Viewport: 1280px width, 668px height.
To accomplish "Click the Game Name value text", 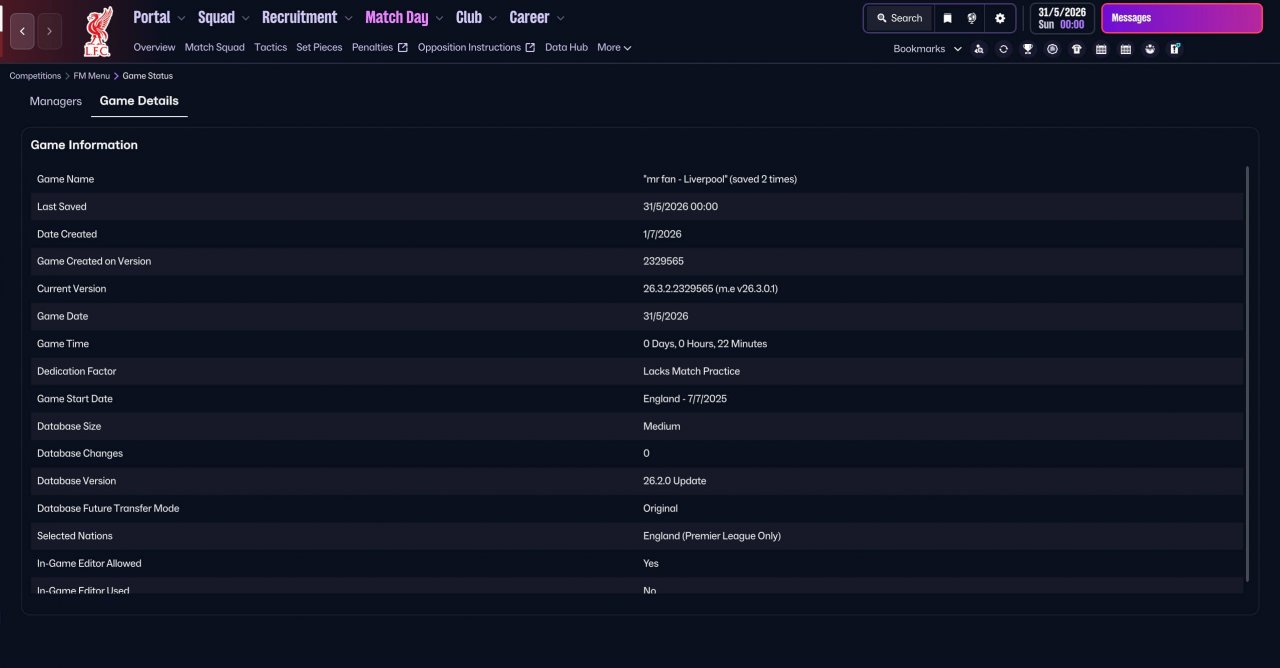I will click(x=720, y=179).
